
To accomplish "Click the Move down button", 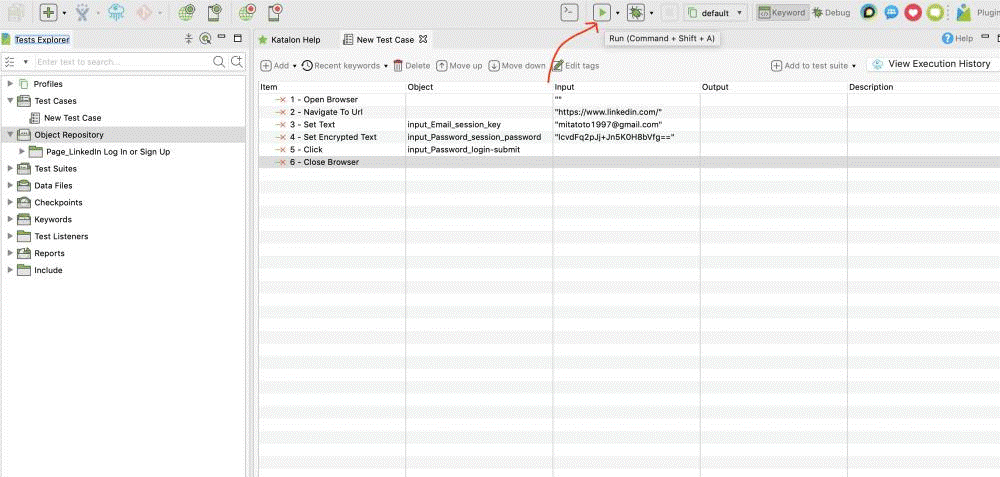I will click(517, 66).
